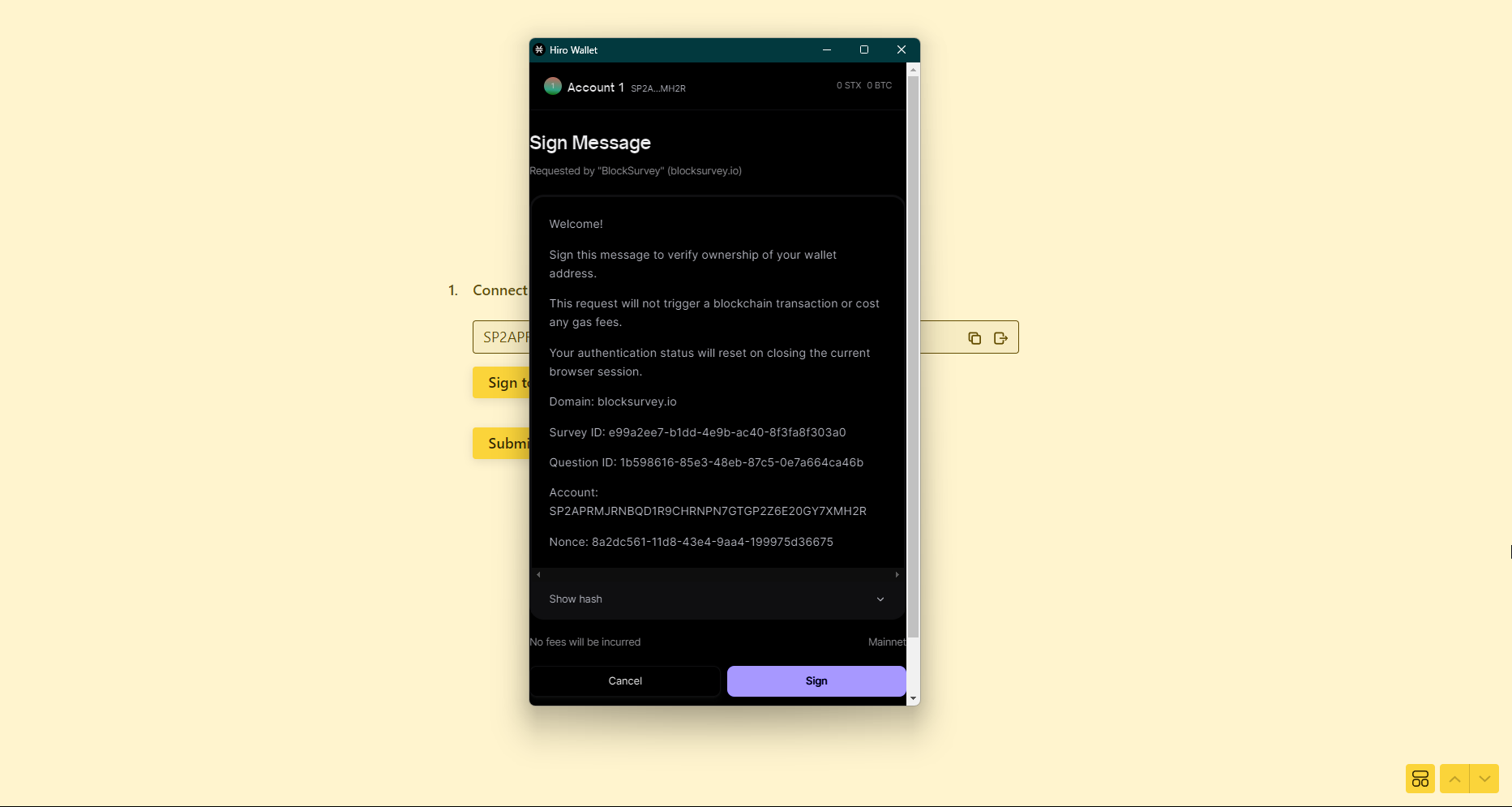The height and width of the screenshot is (807, 1512).
Task: Click disconnect wallet icon in BlockSurvey page
Action: click(x=1000, y=338)
